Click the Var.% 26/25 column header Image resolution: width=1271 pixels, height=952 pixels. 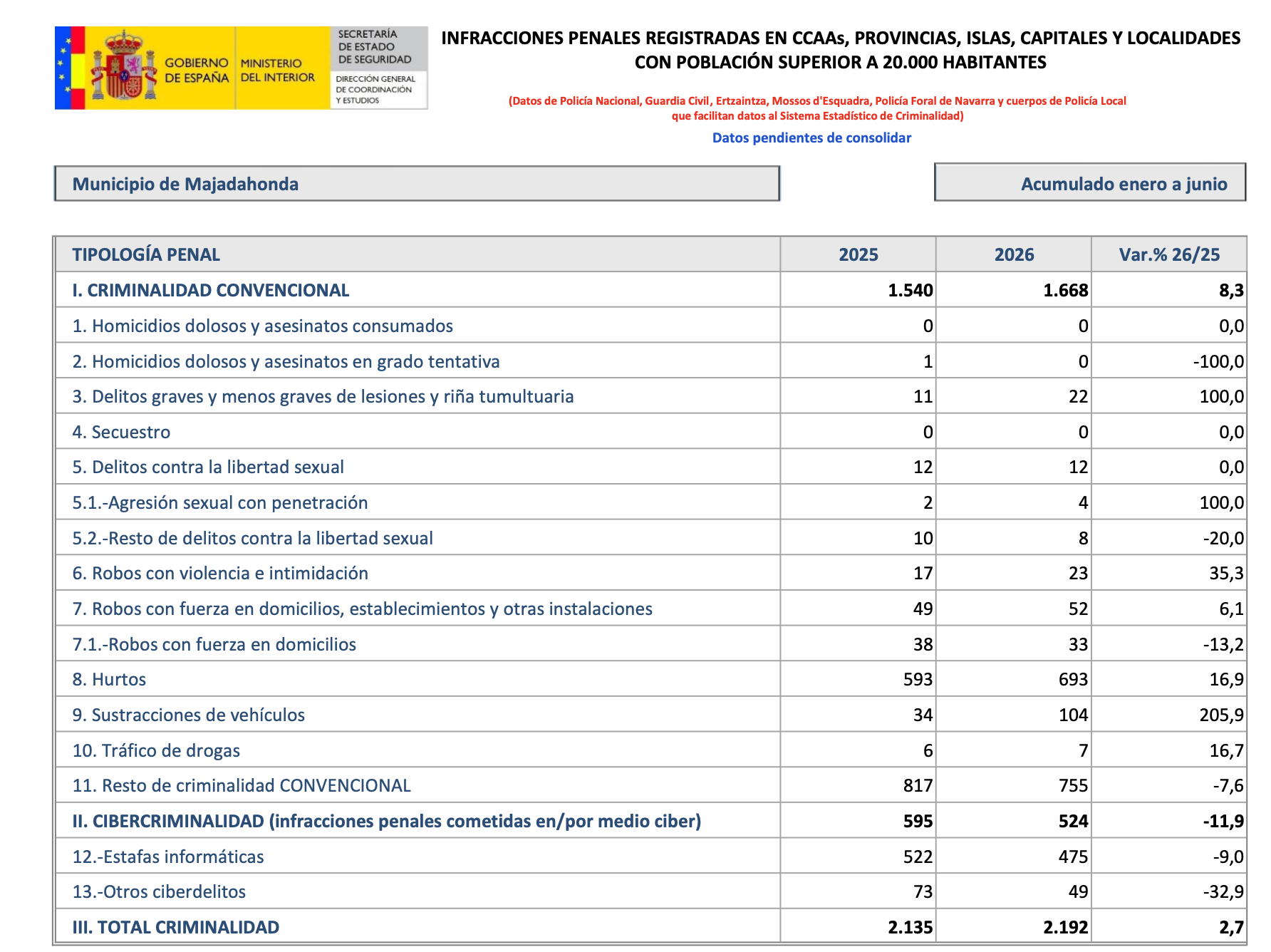pyautogui.click(x=1169, y=254)
